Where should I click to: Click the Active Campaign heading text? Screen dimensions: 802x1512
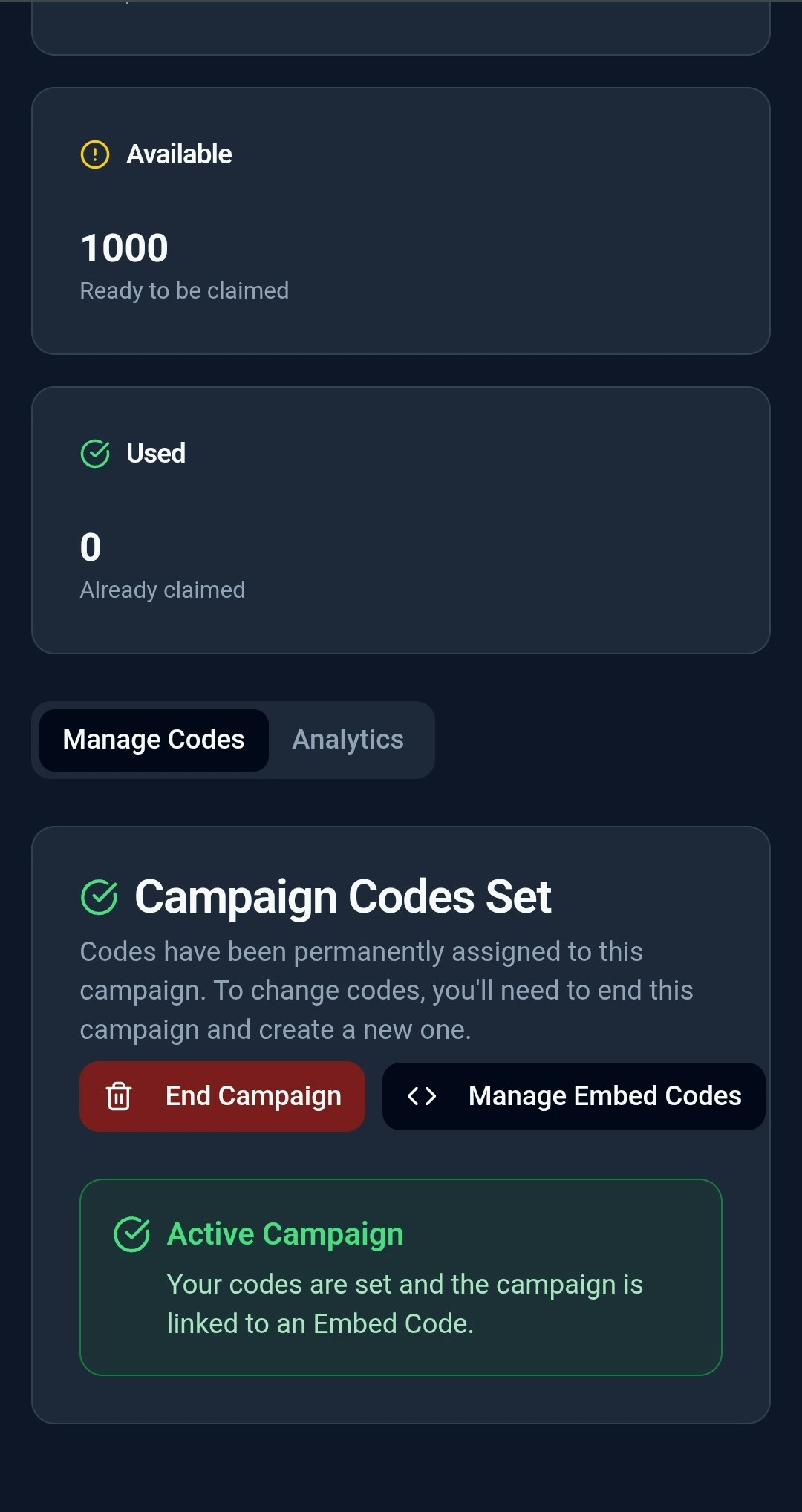(285, 1234)
